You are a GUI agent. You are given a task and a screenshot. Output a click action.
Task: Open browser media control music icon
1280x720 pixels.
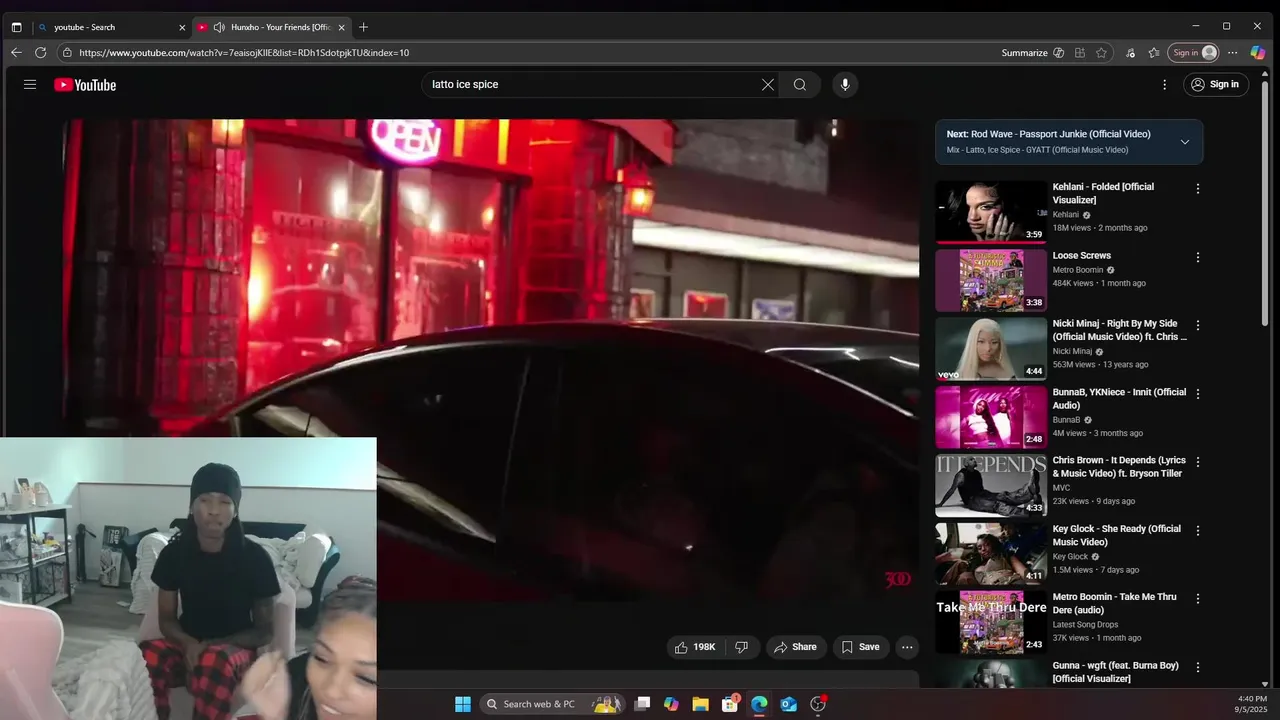[1130, 53]
